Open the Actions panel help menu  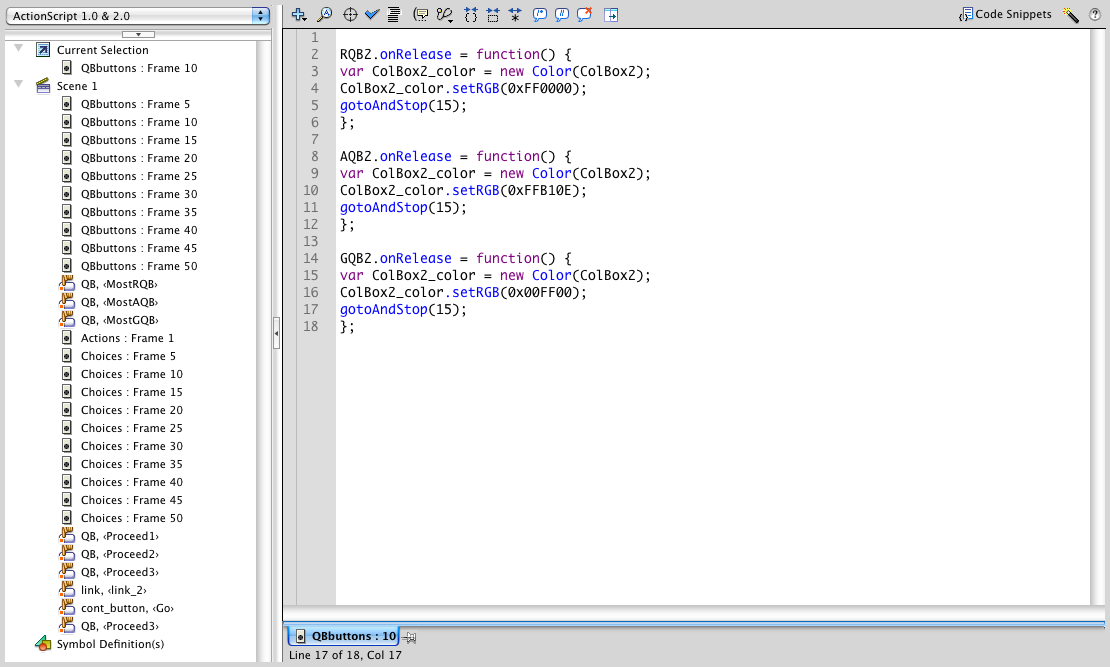pyautogui.click(x=1095, y=14)
